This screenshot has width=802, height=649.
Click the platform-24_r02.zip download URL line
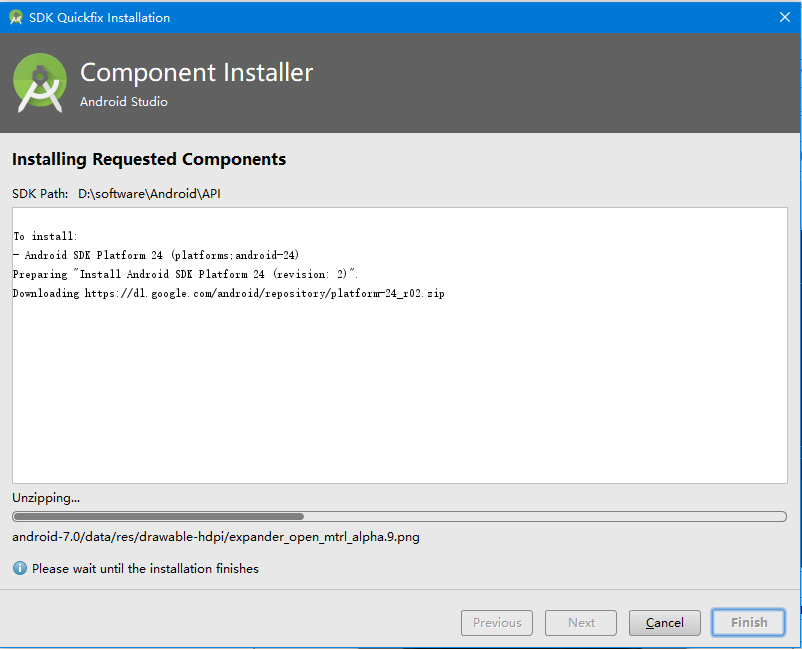(x=229, y=293)
